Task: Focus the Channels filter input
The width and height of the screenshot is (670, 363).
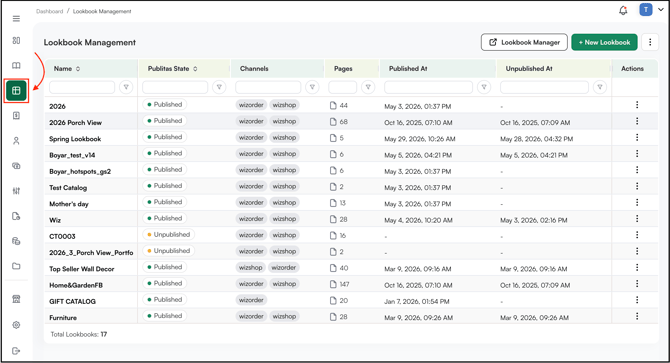Action: (x=268, y=87)
